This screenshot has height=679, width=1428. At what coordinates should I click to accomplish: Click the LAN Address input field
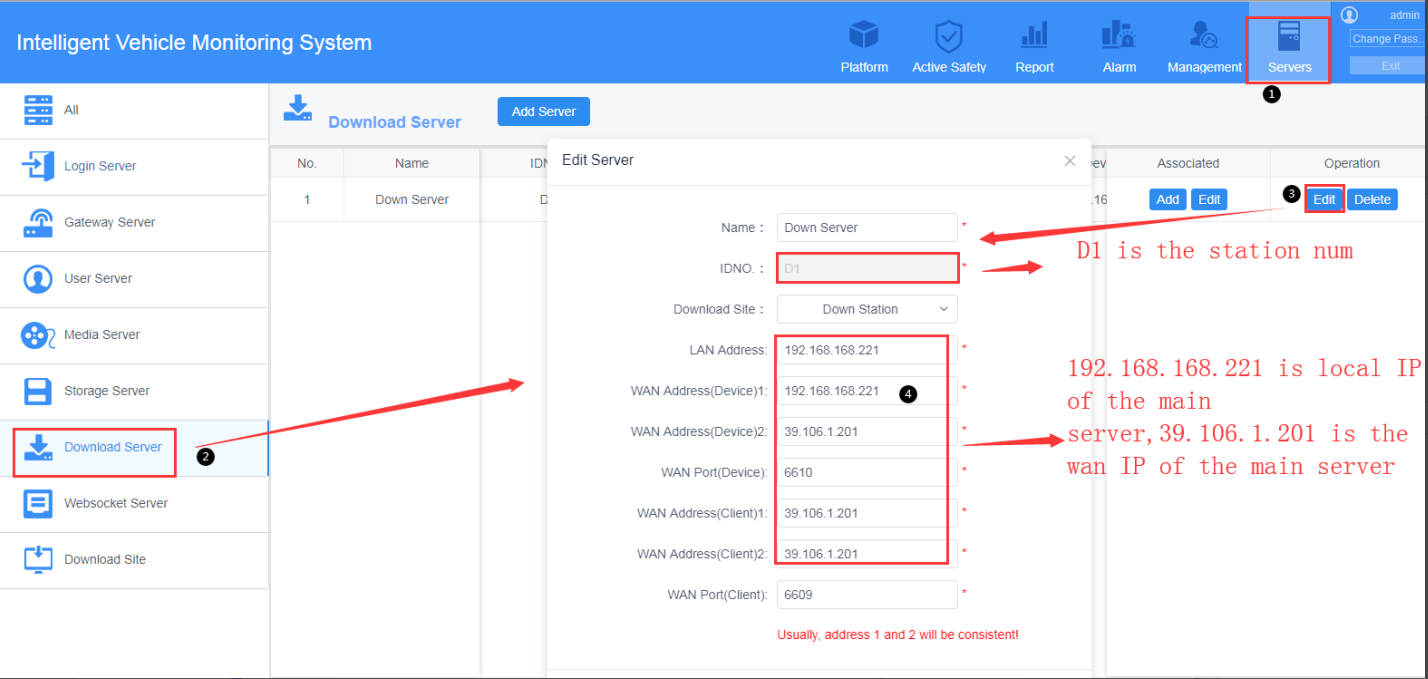(867, 350)
